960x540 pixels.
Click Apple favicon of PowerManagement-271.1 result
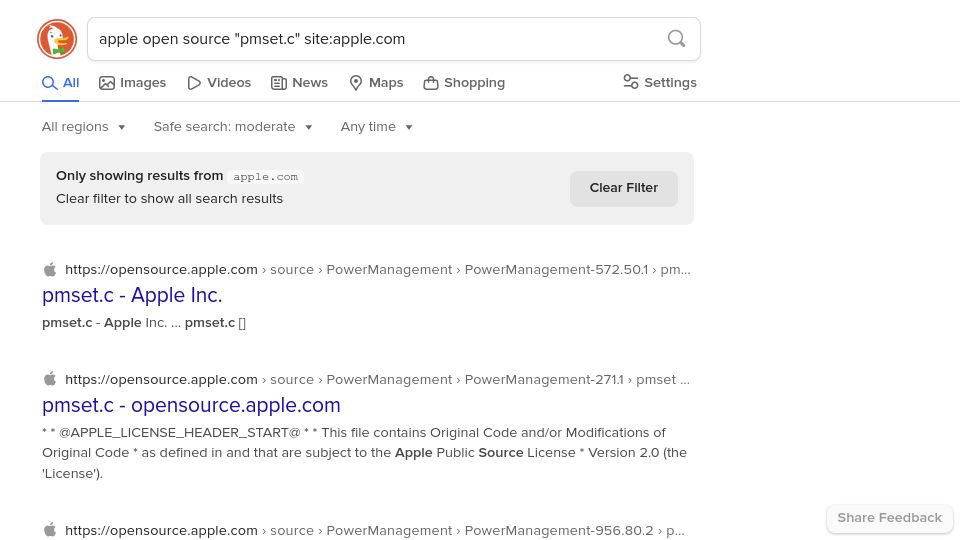point(50,379)
